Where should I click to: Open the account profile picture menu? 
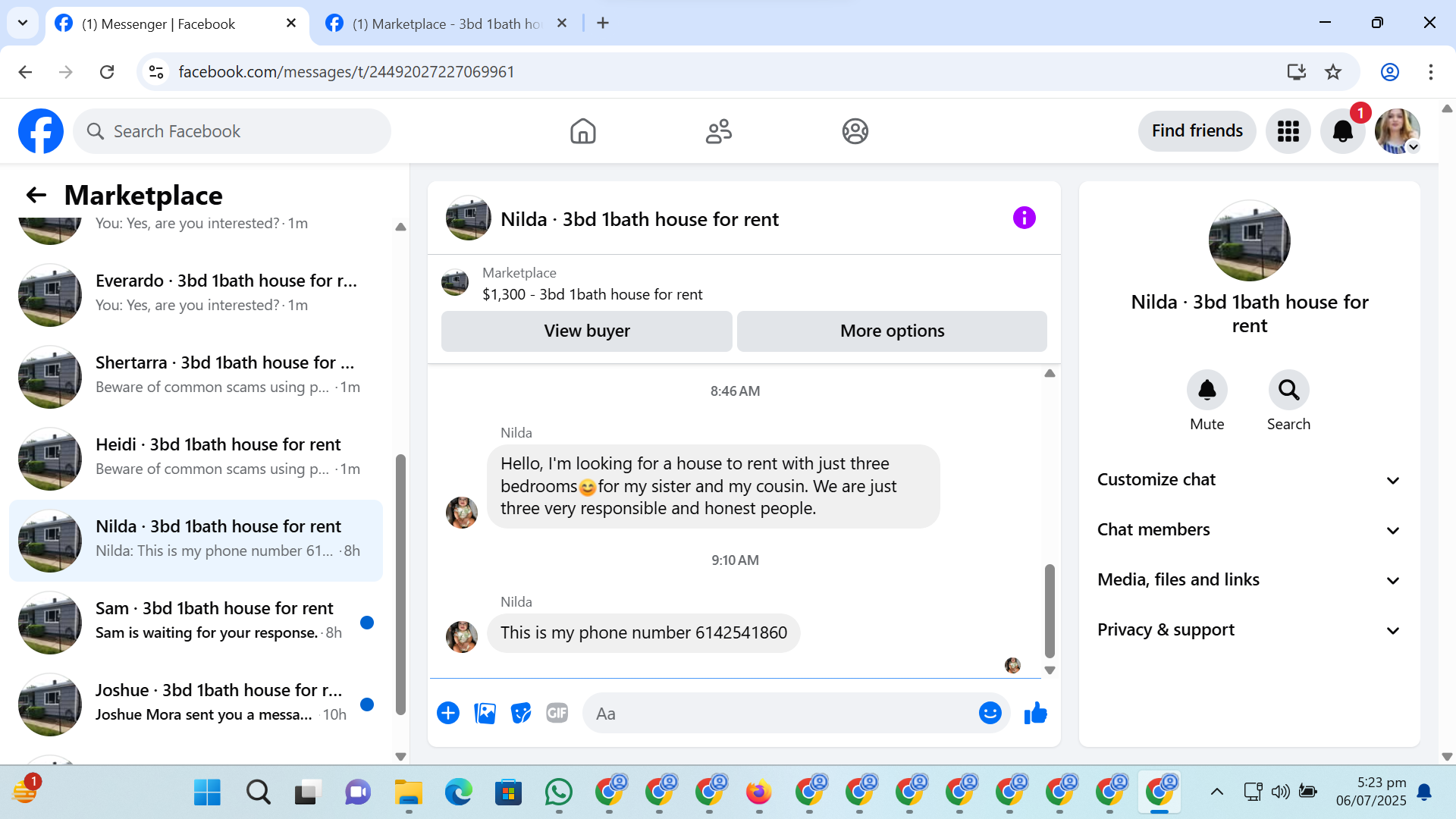pyautogui.click(x=1397, y=131)
